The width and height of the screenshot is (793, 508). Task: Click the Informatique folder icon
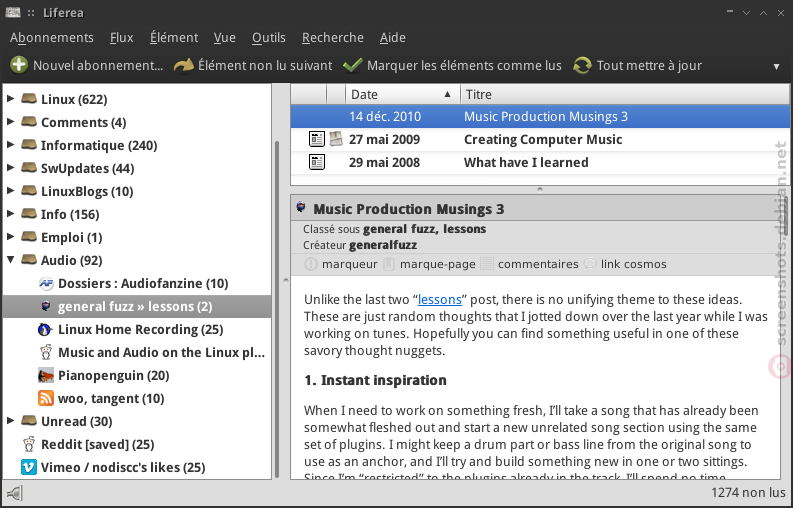pyautogui.click(x=29, y=145)
